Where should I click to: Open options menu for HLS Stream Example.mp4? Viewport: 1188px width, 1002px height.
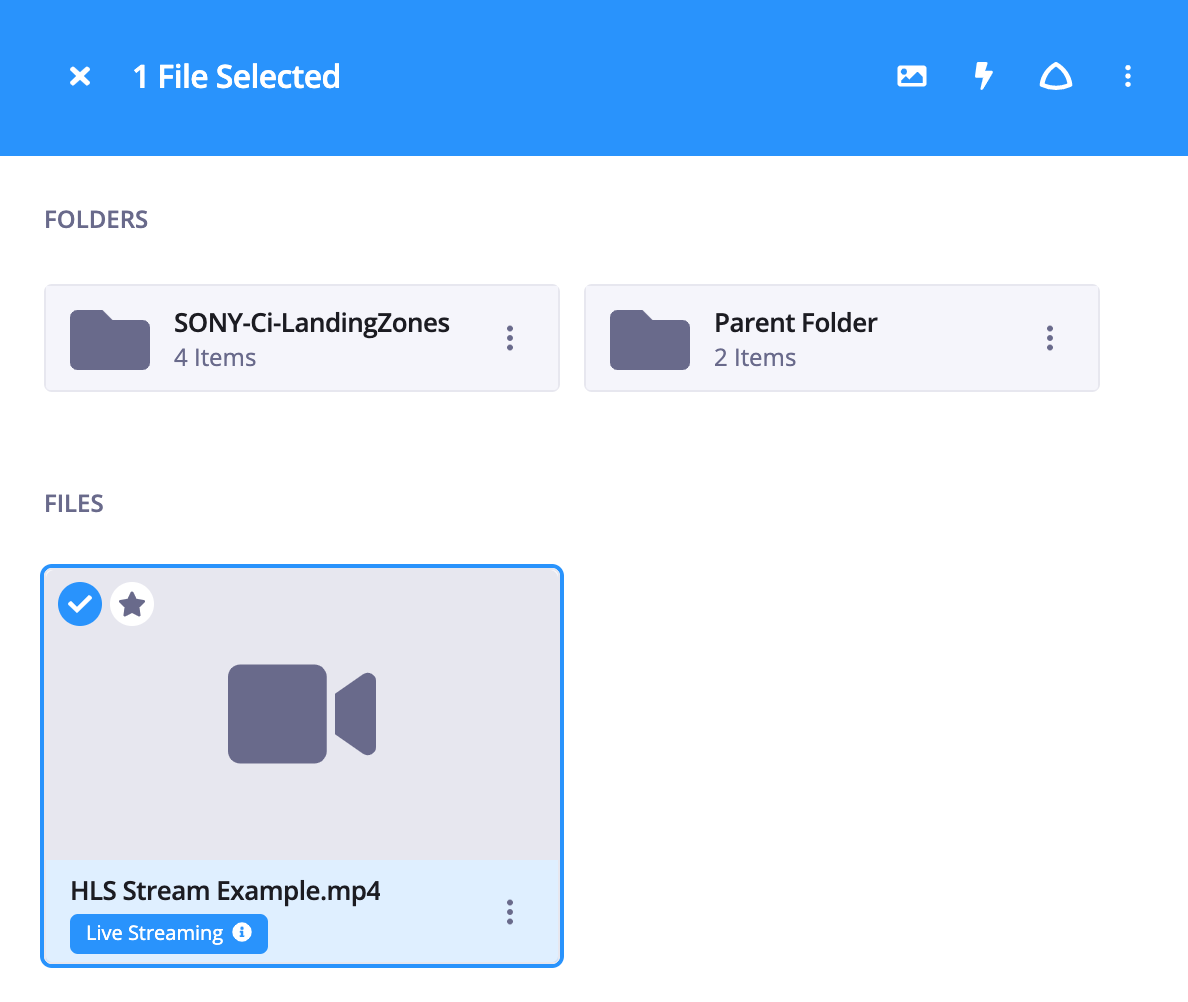510,912
